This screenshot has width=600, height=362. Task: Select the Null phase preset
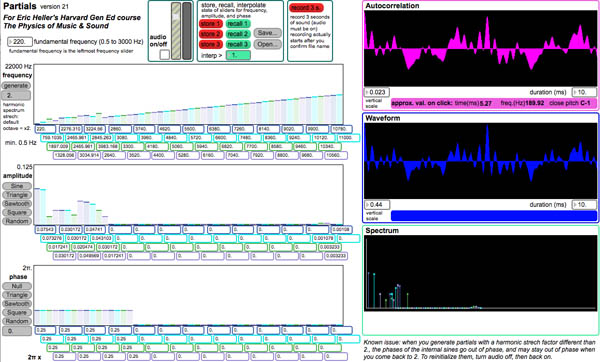(x=17, y=286)
